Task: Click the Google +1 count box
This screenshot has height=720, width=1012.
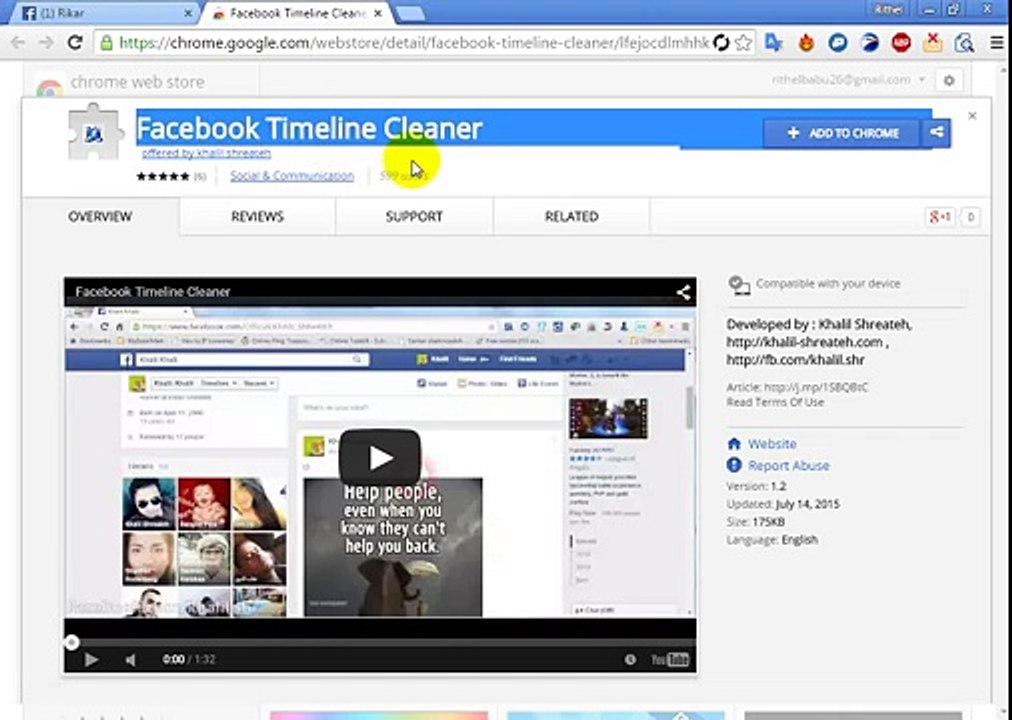Action: coord(970,217)
